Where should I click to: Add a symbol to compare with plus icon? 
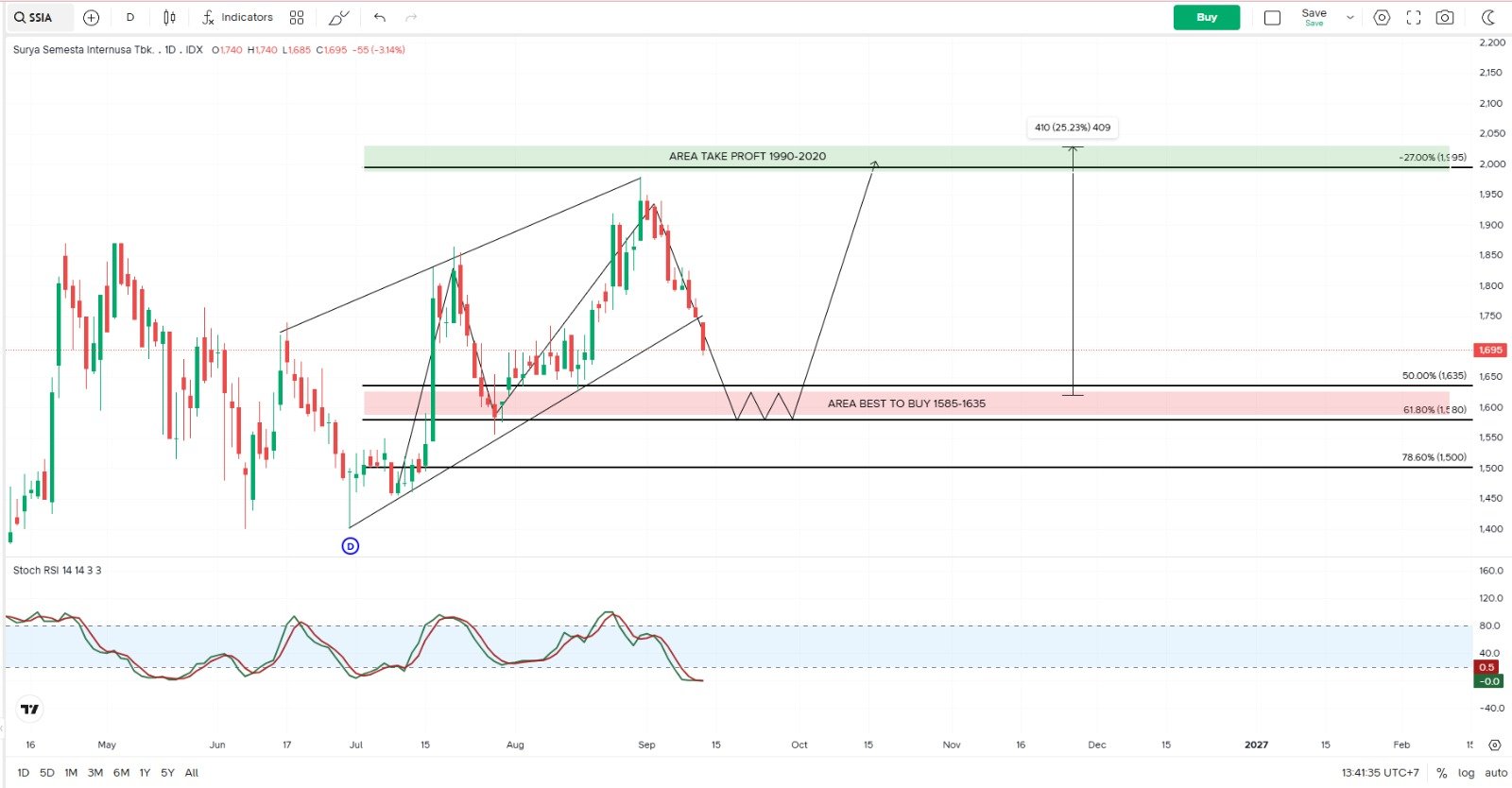point(91,17)
